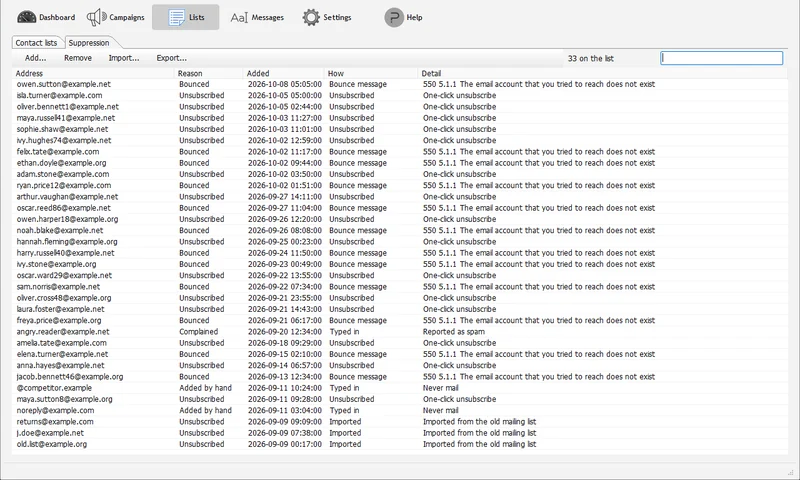
Task: Select row owen.harper18@example.org
Action: pos(400,219)
